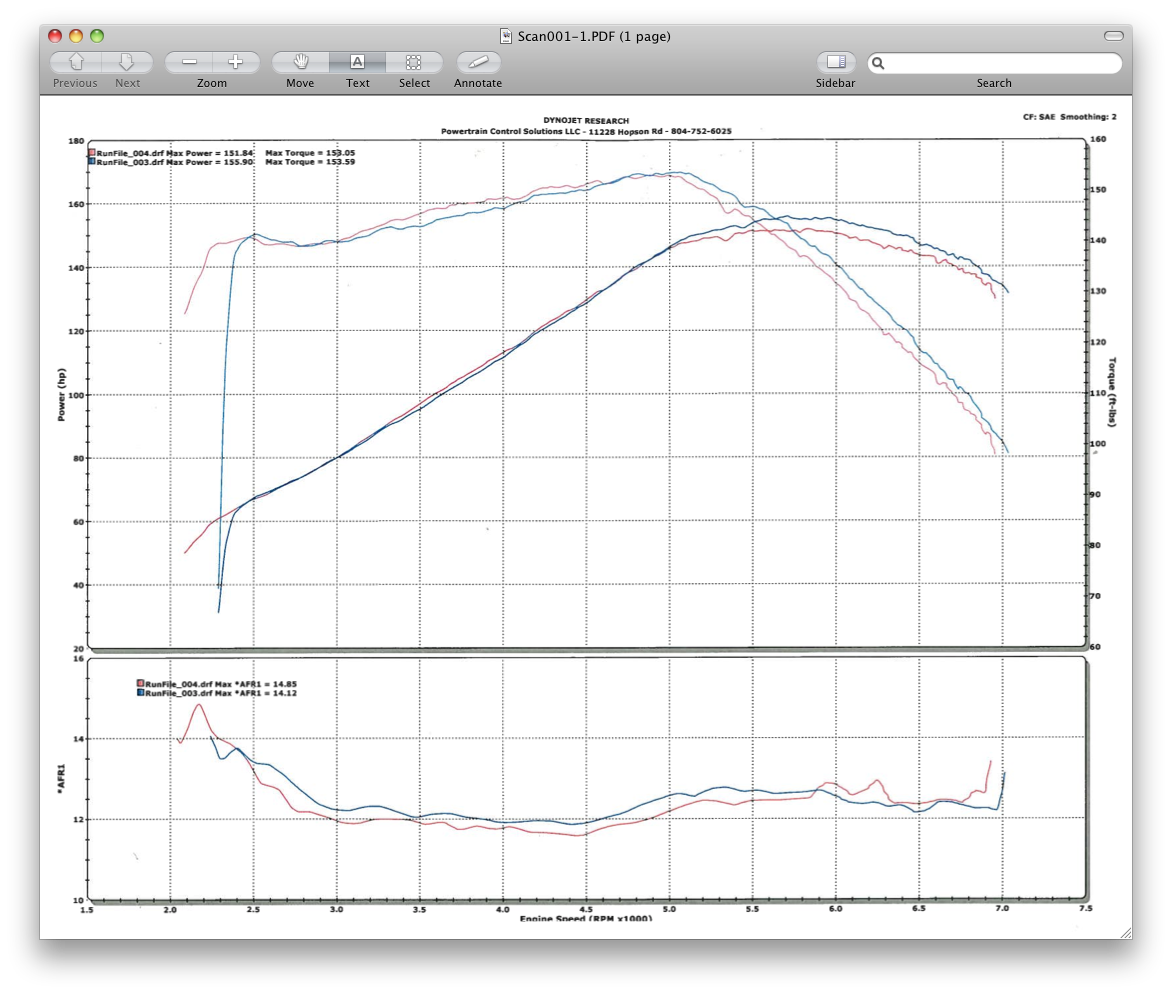Click the Previous page arrow button

coord(75,62)
